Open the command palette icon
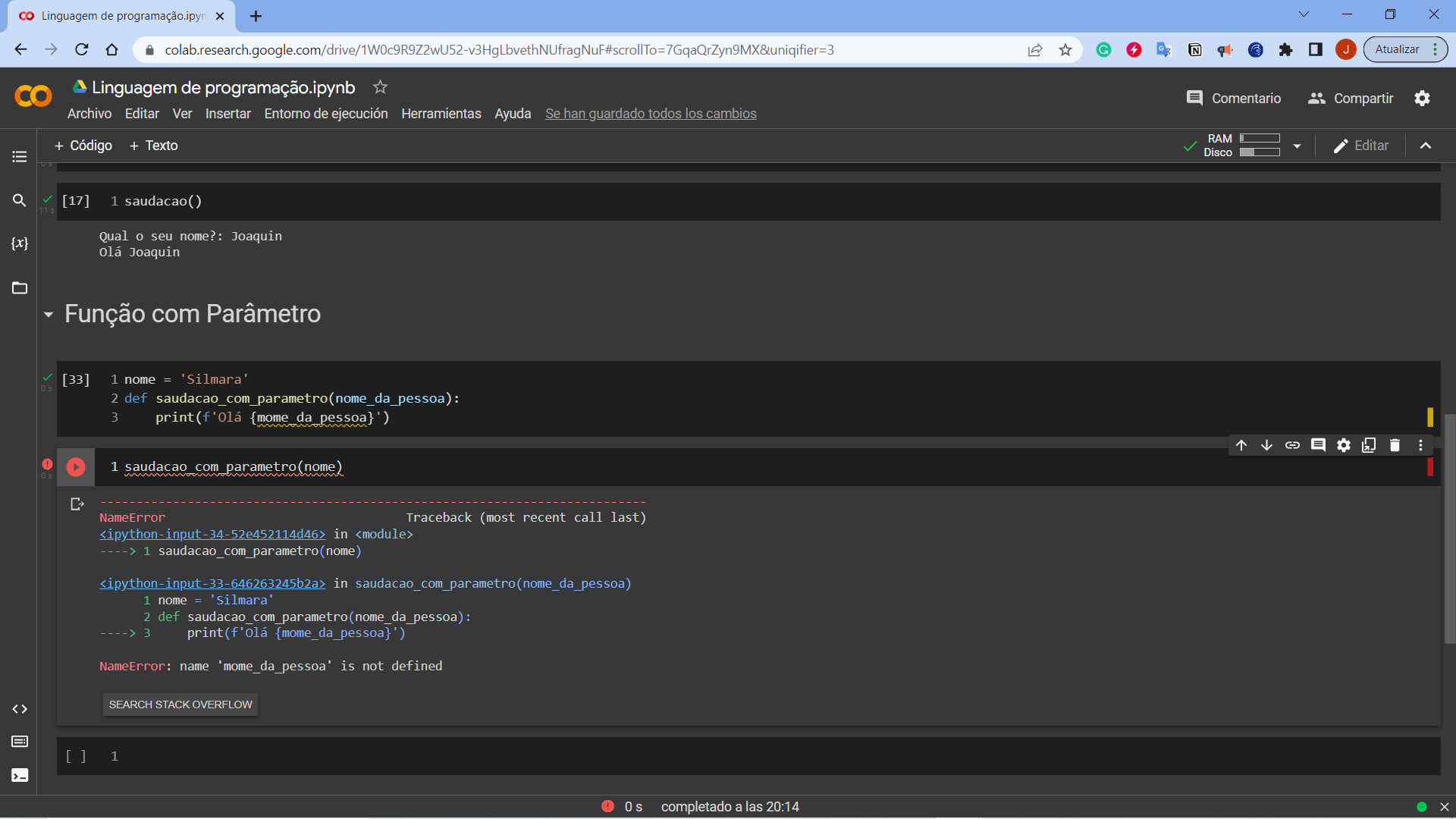 pyautogui.click(x=20, y=742)
